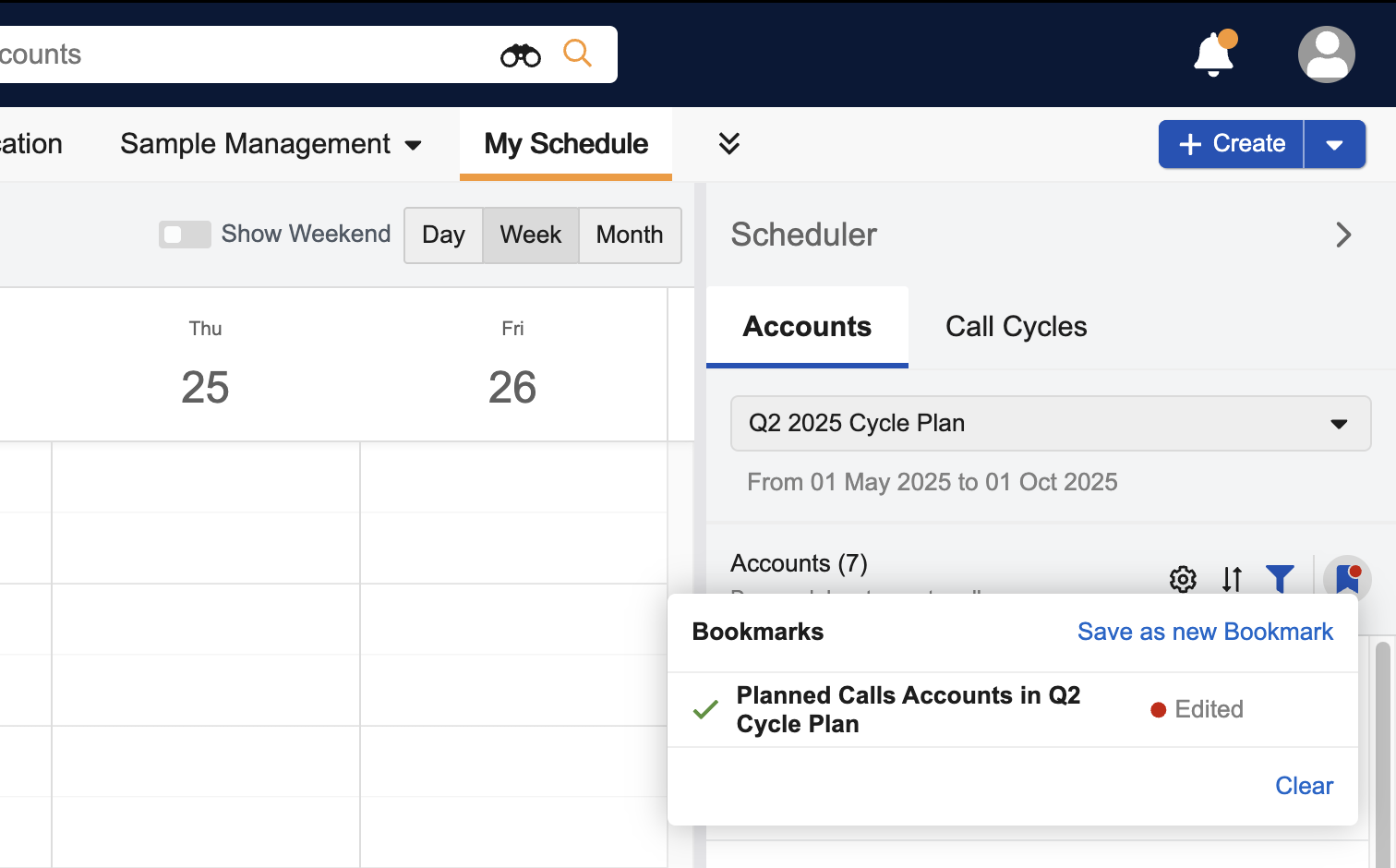The height and width of the screenshot is (868, 1396).
Task: Click Save as new Bookmark link
Action: 1205,632
